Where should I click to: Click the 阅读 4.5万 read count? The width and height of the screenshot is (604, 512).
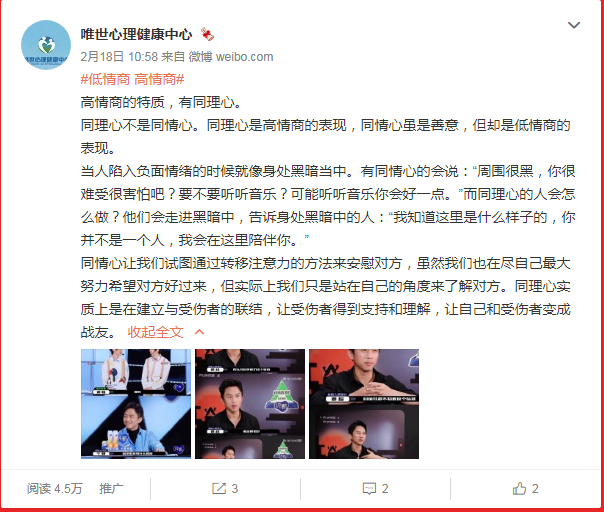pos(54,488)
